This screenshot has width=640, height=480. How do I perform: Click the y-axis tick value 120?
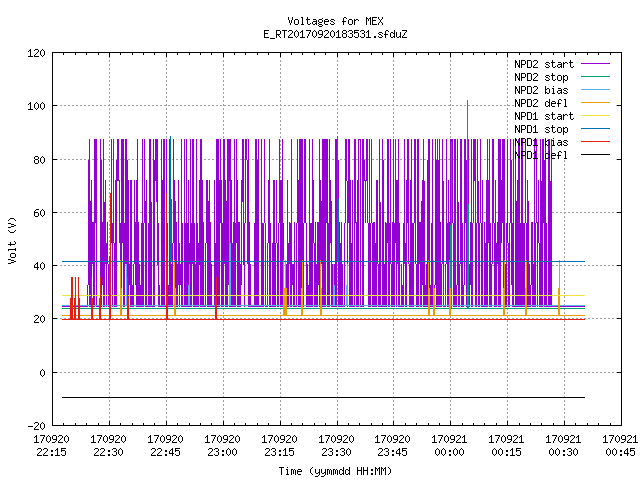36,53
